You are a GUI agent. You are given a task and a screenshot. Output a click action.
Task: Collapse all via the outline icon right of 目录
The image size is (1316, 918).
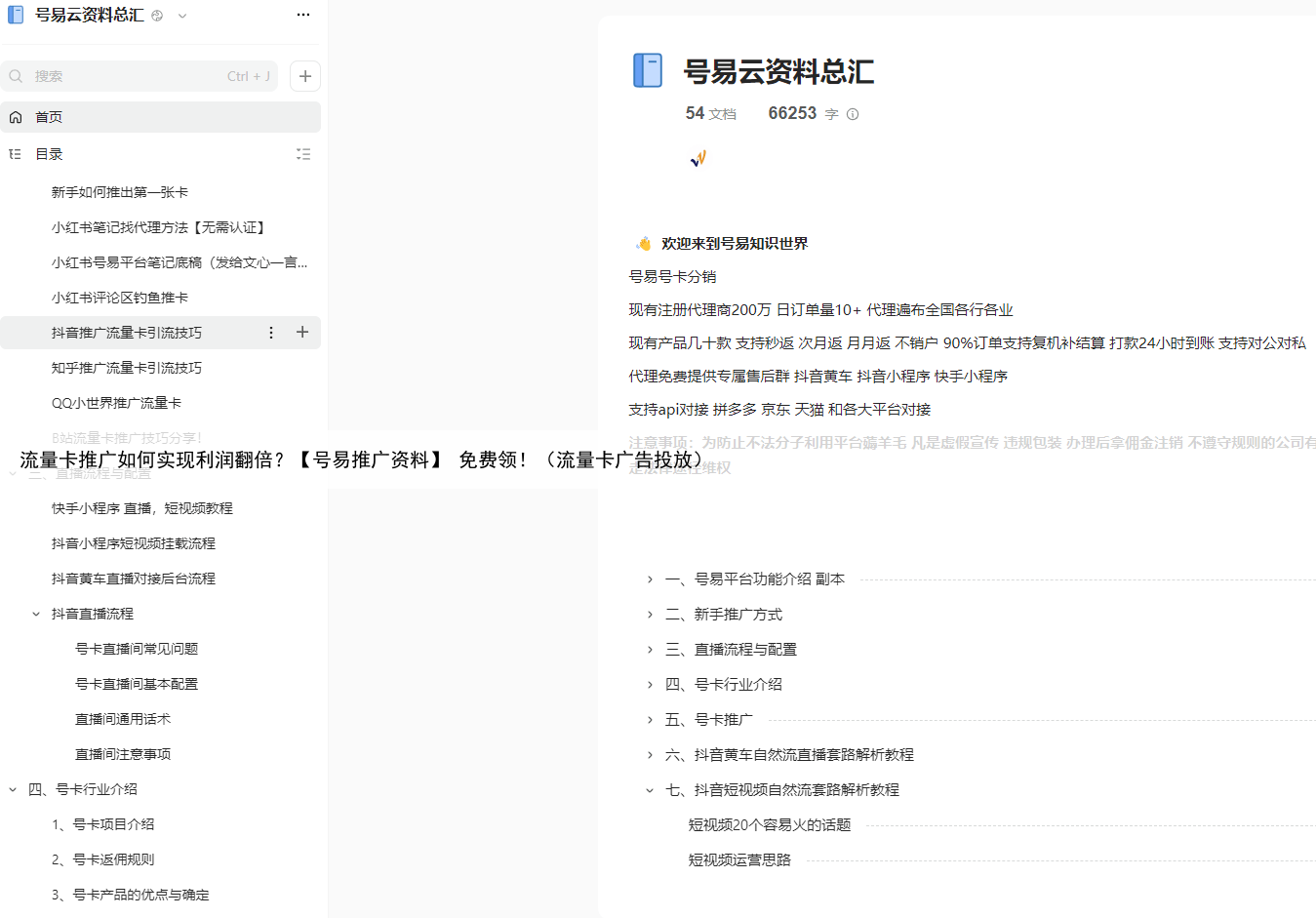coord(303,153)
